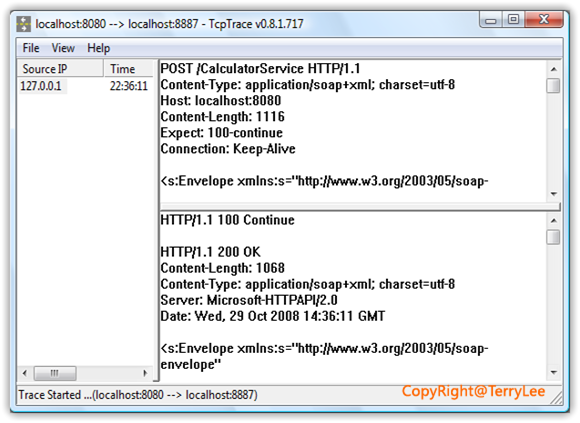Click the 22:36:11 time cell
This screenshot has width=580, height=423.
[x=128, y=86]
